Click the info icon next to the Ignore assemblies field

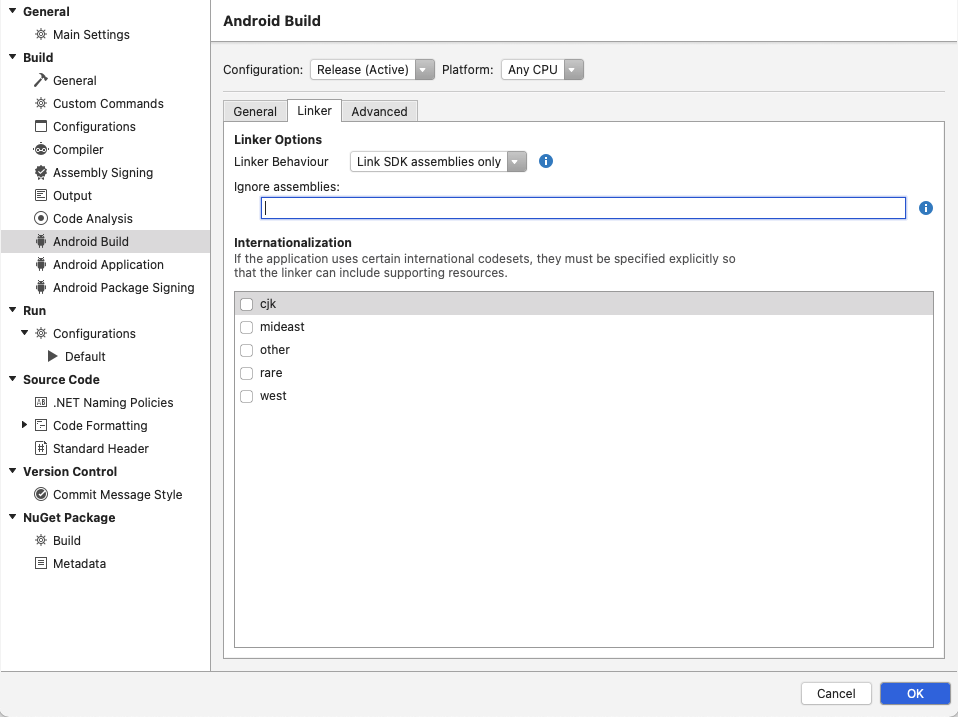926,208
